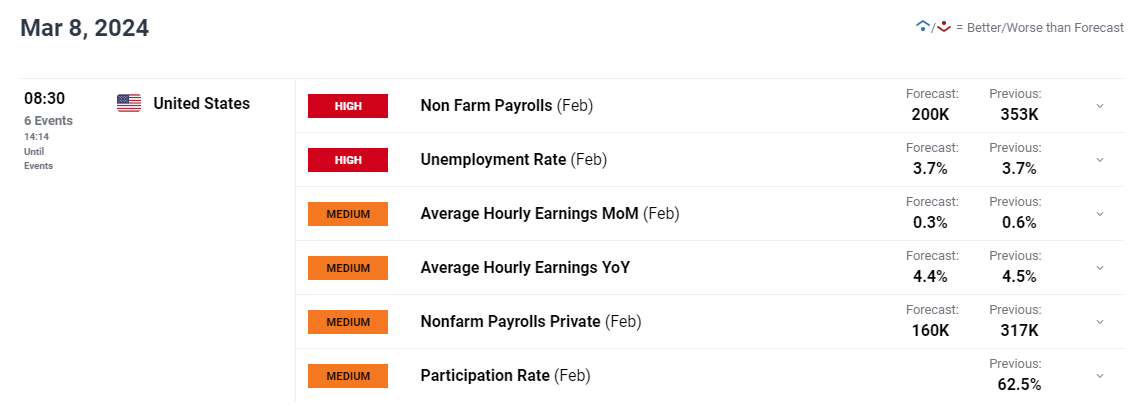Click the 6 Events count label
Image resolution: width=1137 pixels, height=416 pixels.
click(x=49, y=121)
